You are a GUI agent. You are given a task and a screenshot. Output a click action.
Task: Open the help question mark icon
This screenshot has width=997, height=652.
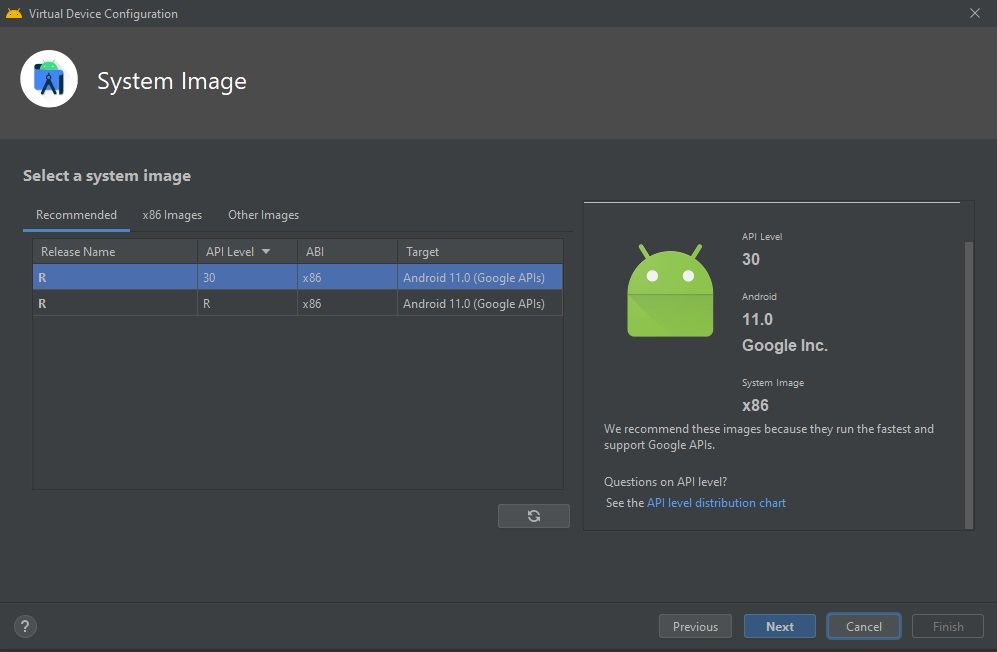tap(25, 626)
